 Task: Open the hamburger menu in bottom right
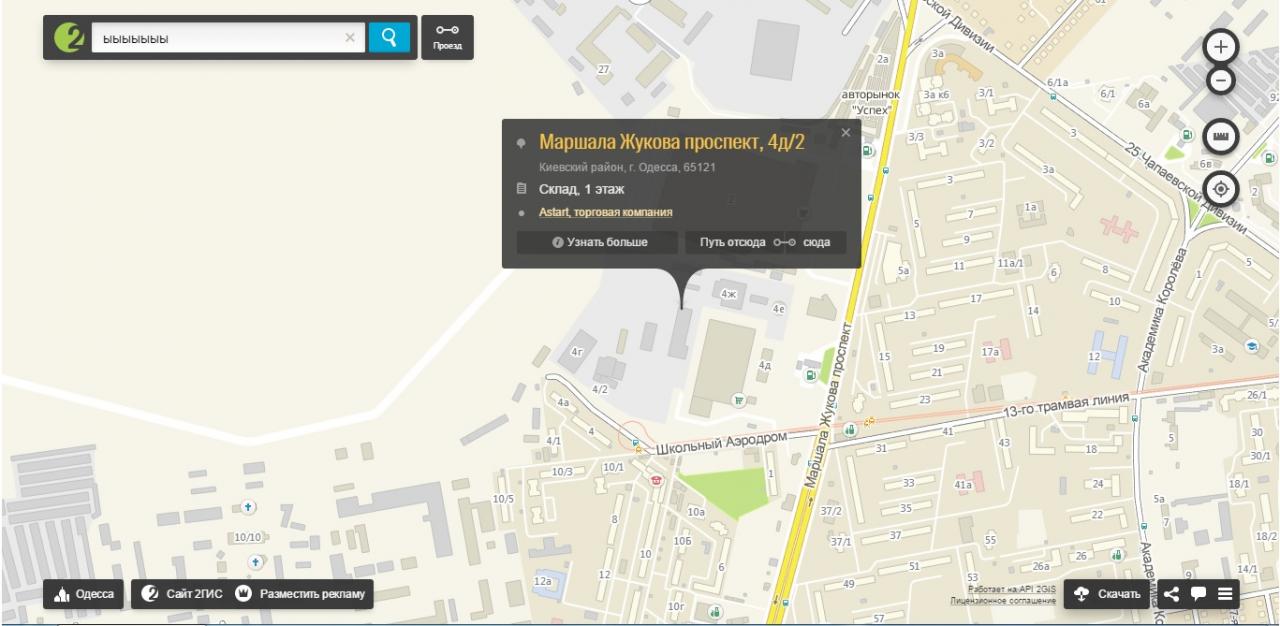[x=1224, y=594]
